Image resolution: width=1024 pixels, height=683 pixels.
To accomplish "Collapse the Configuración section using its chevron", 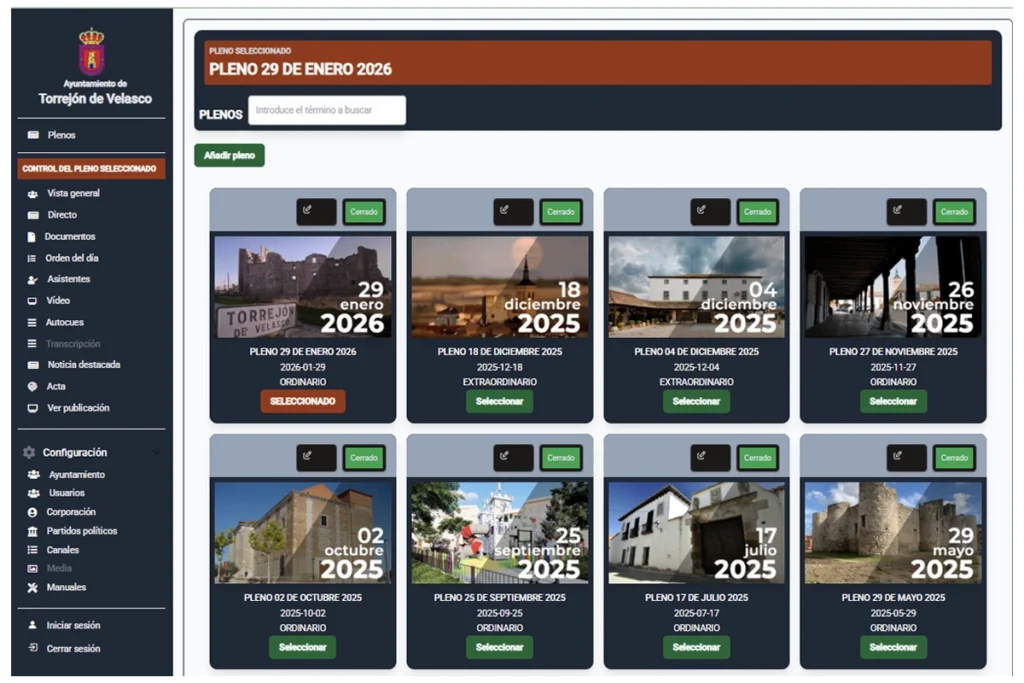I will pos(156,453).
